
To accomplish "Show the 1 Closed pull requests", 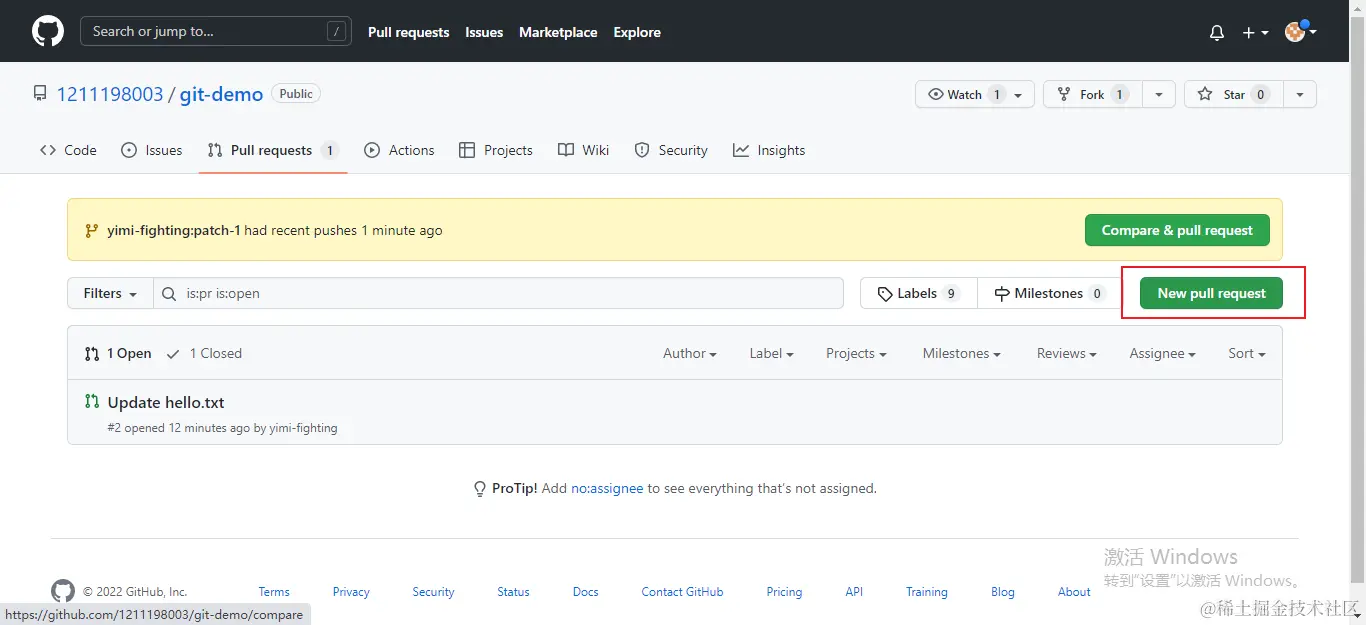I will 204,353.
